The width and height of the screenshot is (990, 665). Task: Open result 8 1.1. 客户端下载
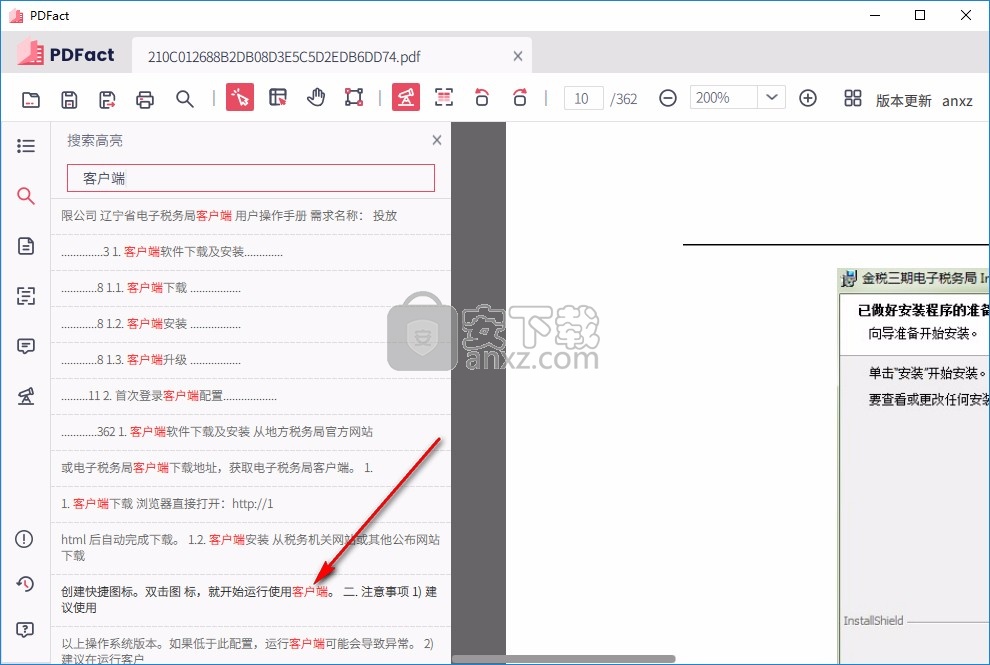[251, 288]
